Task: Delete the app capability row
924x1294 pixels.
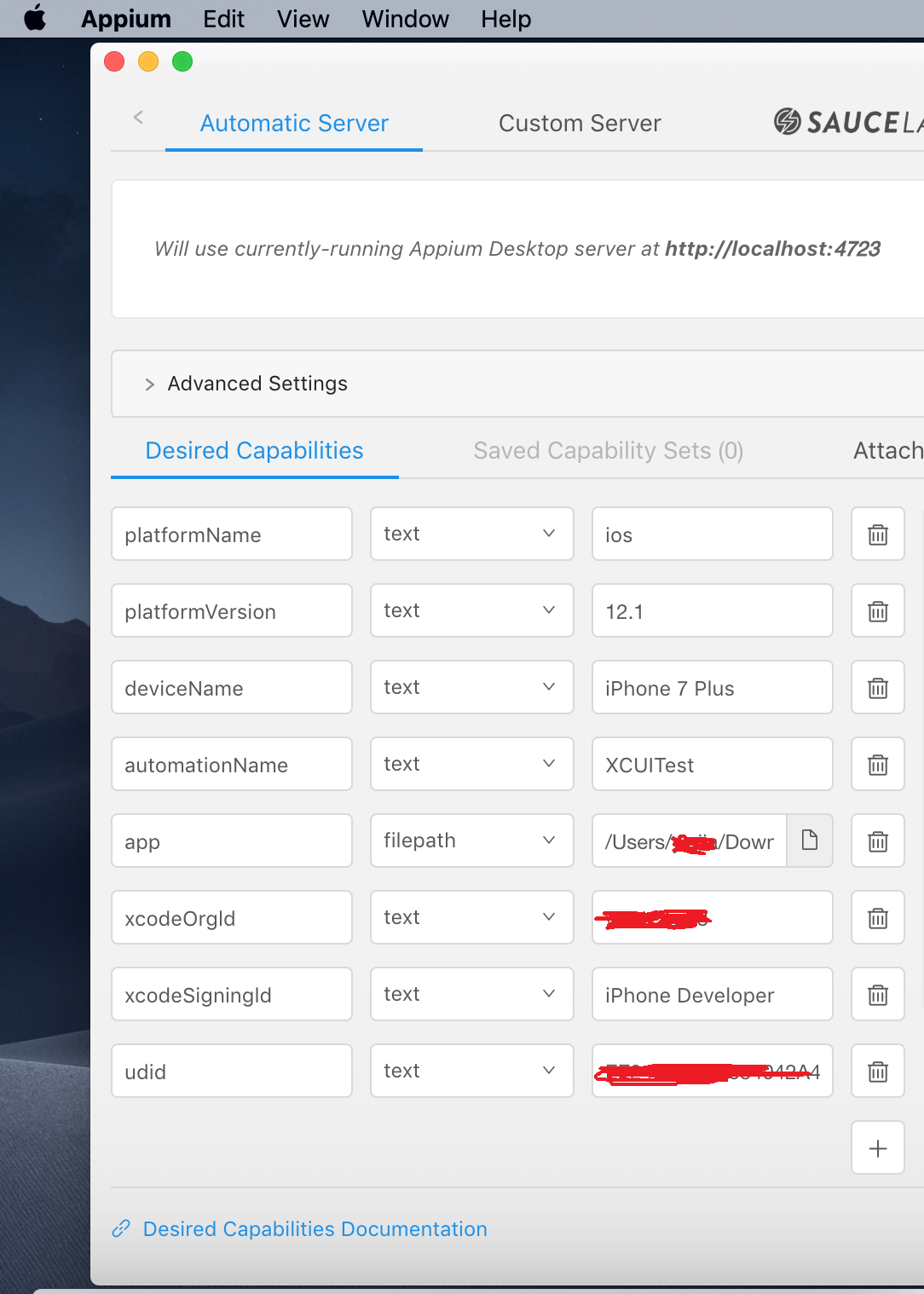Action: pos(877,841)
